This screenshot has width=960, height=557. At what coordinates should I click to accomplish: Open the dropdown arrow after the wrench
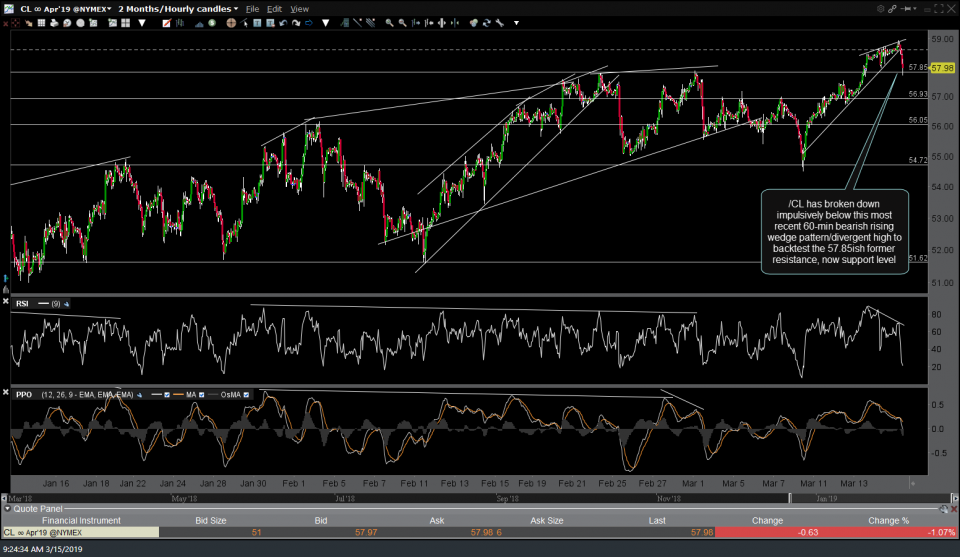click(x=516, y=23)
